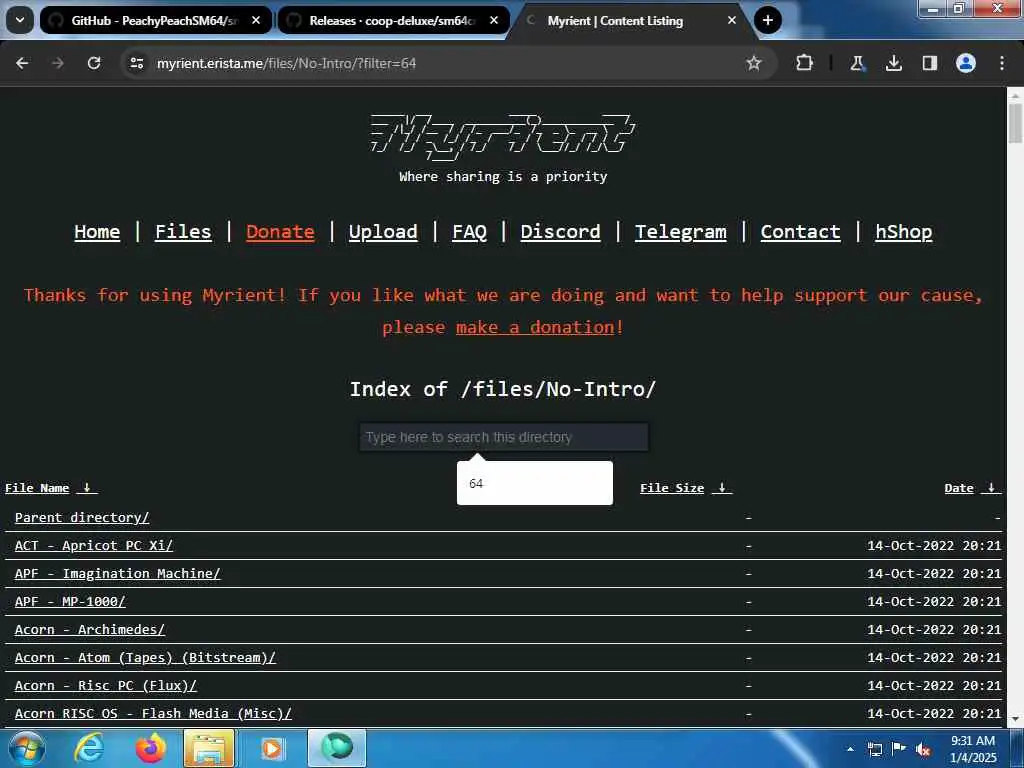The width and height of the screenshot is (1024, 768).
Task: Reload the Myrient page
Action: tap(94, 63)
